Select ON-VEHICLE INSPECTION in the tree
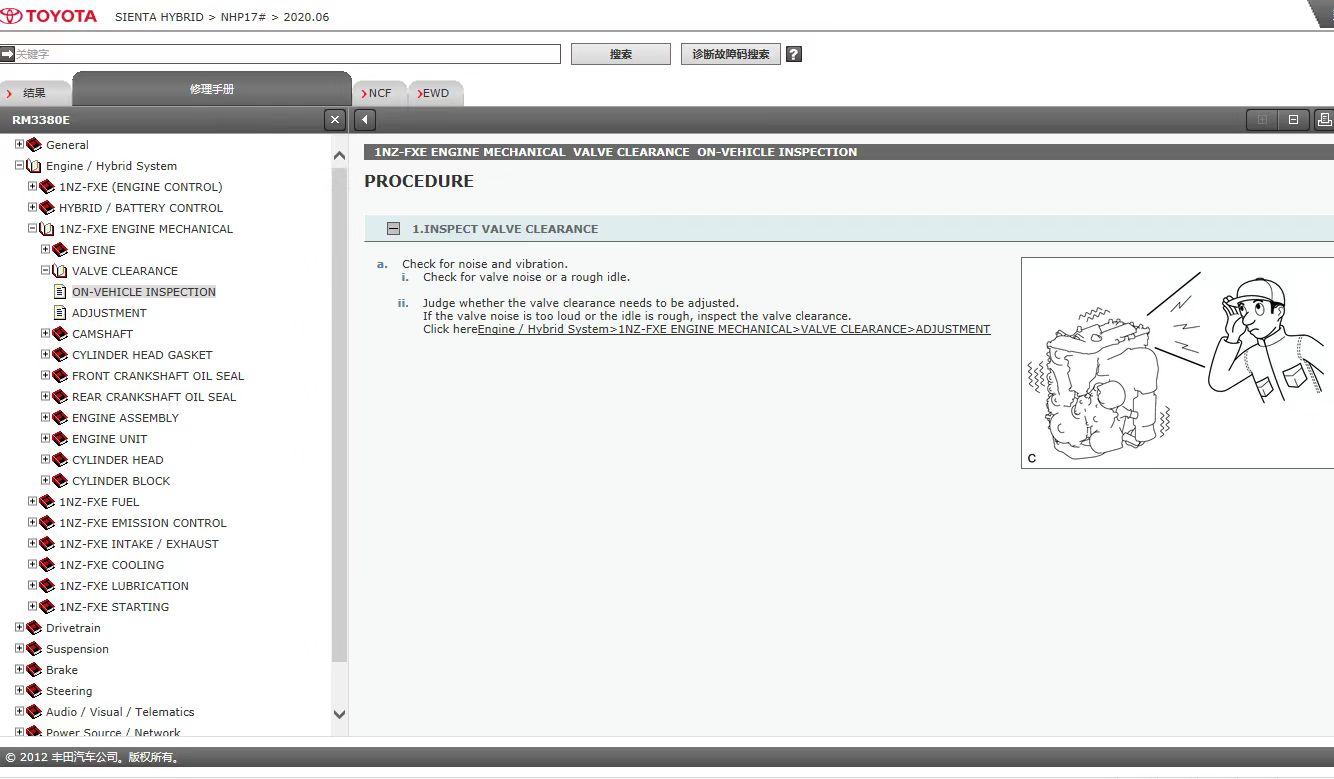 (144, 292)
